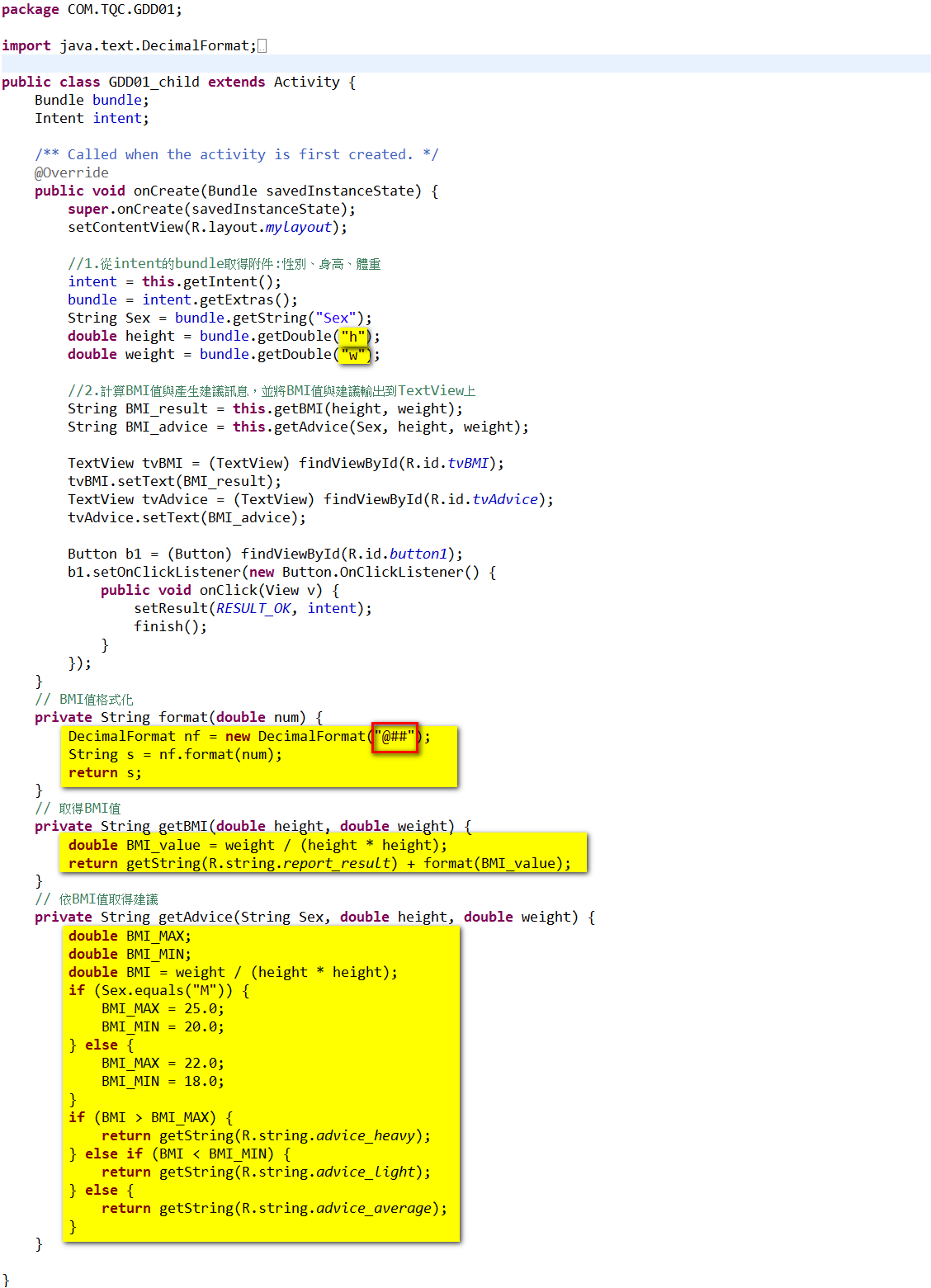This screenshot has height=1288, width=931.
Task: Click the 'private String getBMI' method signature
Action: pyautogui.click(x=253, y=827)
